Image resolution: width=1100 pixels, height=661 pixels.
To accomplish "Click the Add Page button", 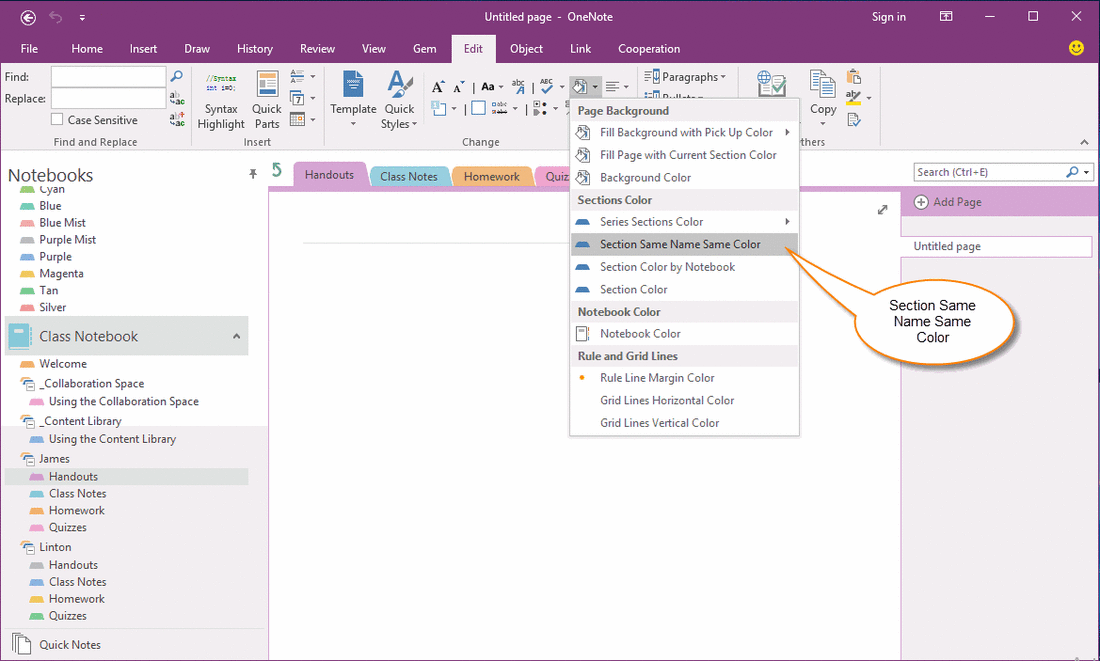I will point(947,202).
